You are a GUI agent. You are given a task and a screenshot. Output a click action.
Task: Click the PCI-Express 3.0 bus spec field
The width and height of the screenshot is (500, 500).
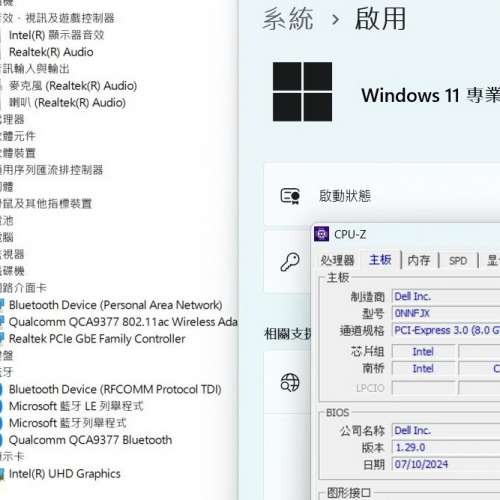pyautogui.click(x=446, y=330)
